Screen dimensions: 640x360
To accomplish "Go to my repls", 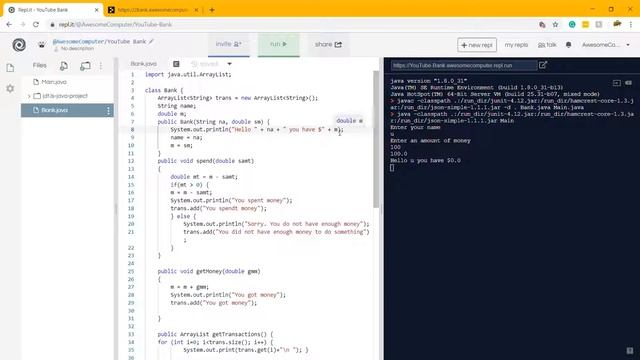I will tap(516, 45).
